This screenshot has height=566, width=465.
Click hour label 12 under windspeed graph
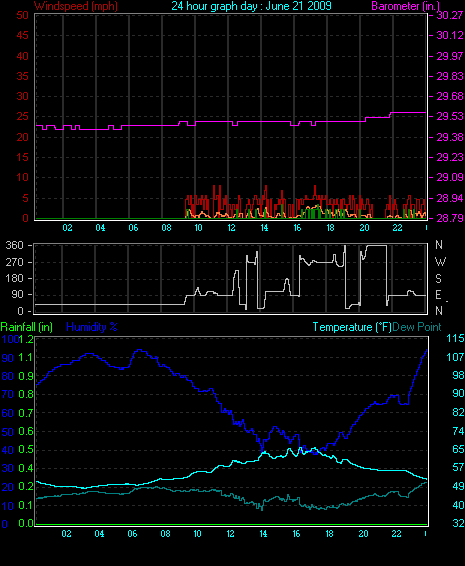tap(231, 228)
